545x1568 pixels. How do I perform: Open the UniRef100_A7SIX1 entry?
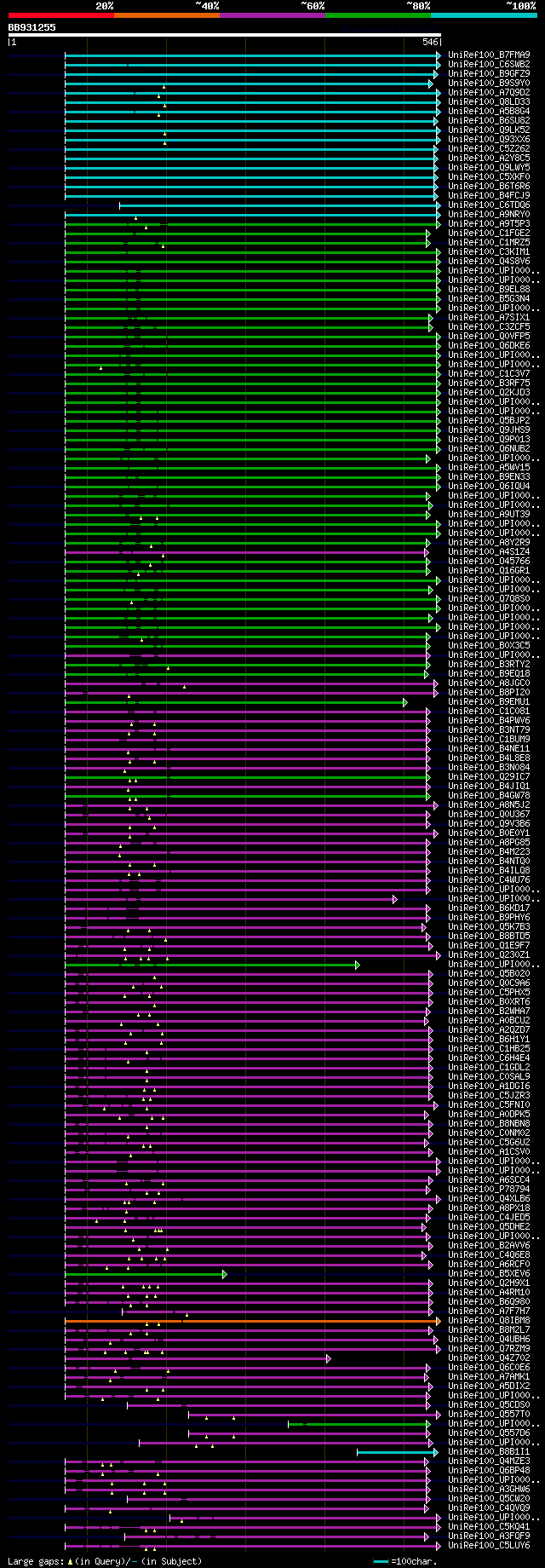point(489,318)
